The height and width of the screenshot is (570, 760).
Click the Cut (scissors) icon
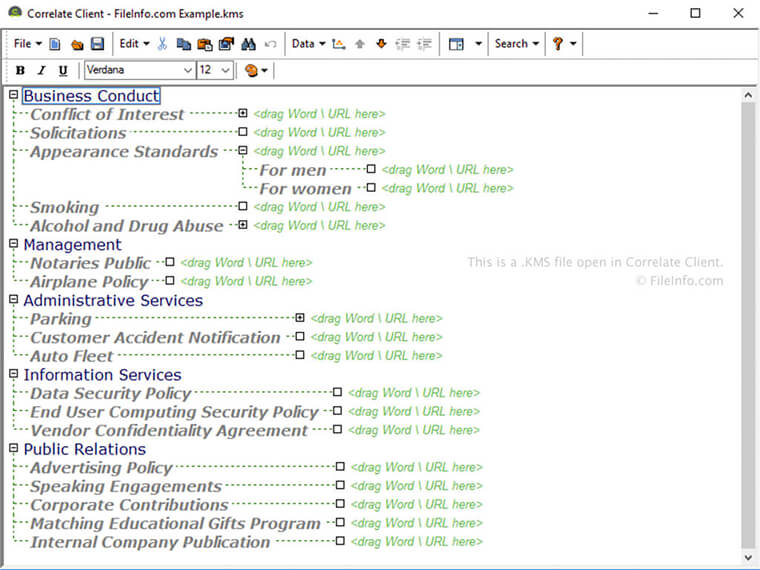point(162,44)
